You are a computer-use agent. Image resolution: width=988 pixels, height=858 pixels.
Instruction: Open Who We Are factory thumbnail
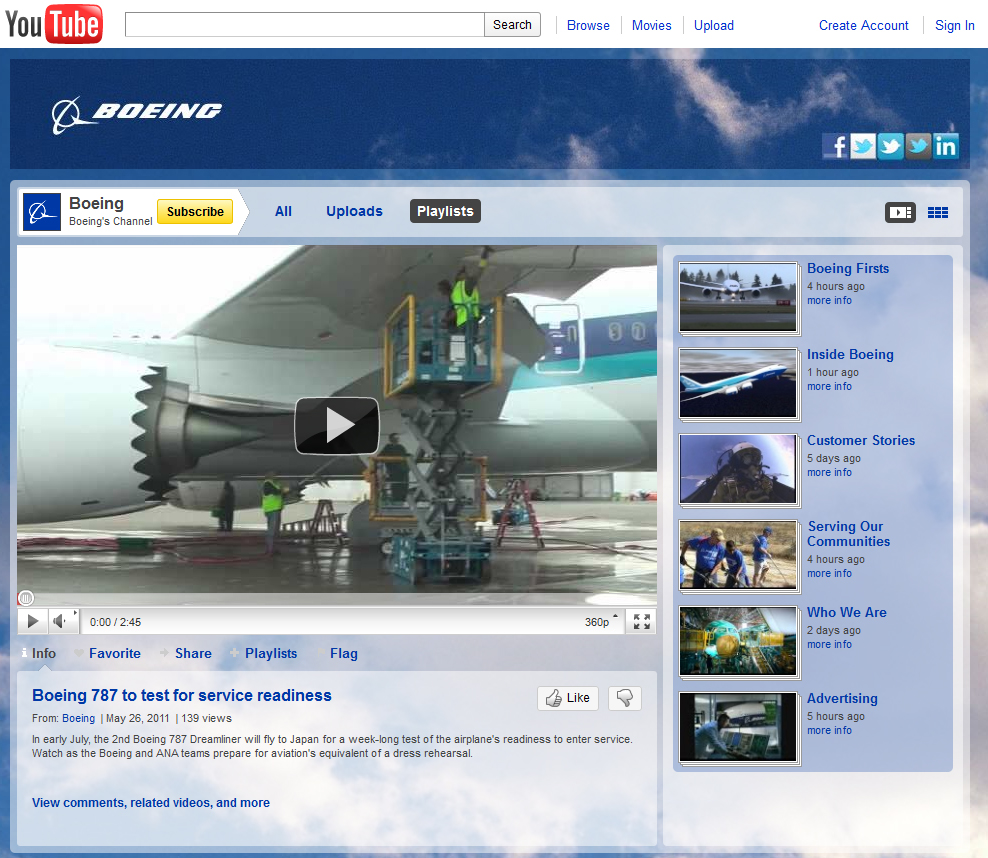coord(738,641)
